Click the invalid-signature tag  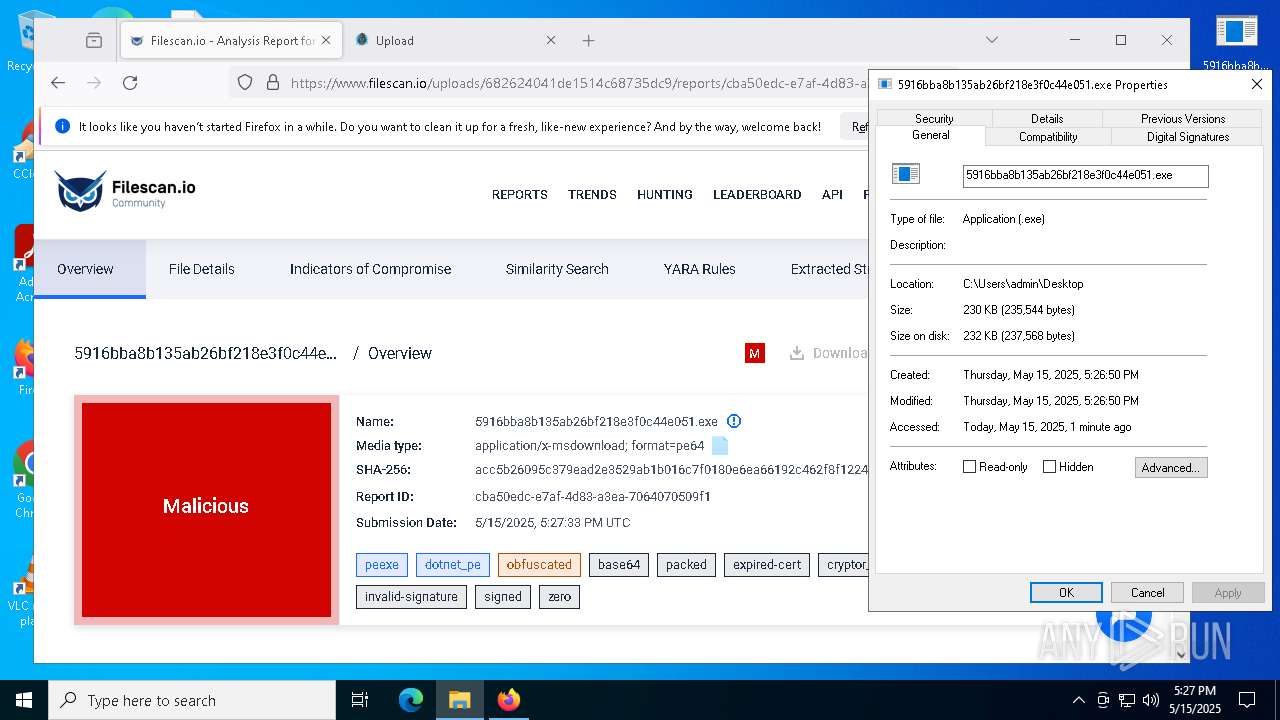point(411,597)
